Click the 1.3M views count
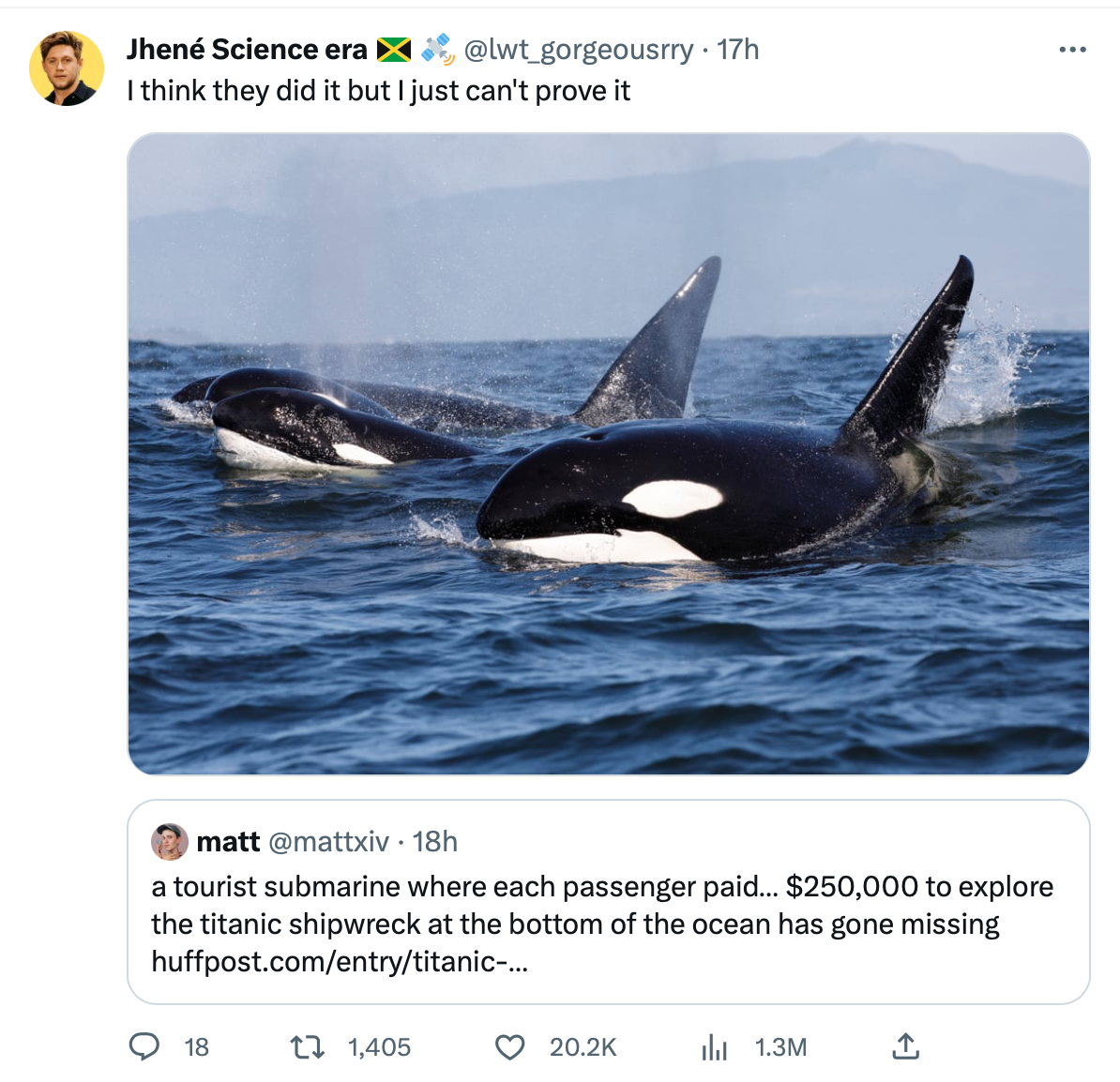1120x1082 pixels. 780,1046
